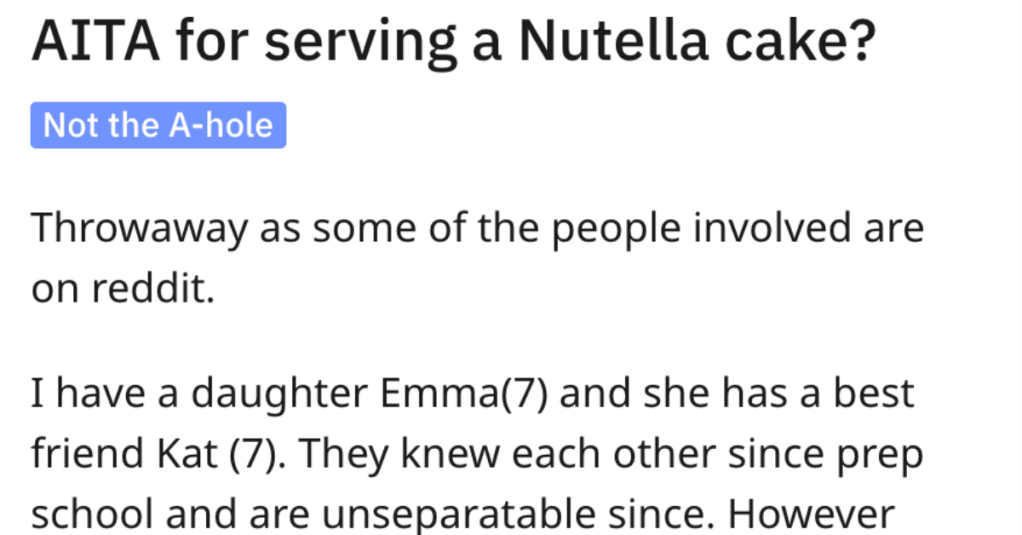Click the word 'AITA' in the headline

coord(96,40)
